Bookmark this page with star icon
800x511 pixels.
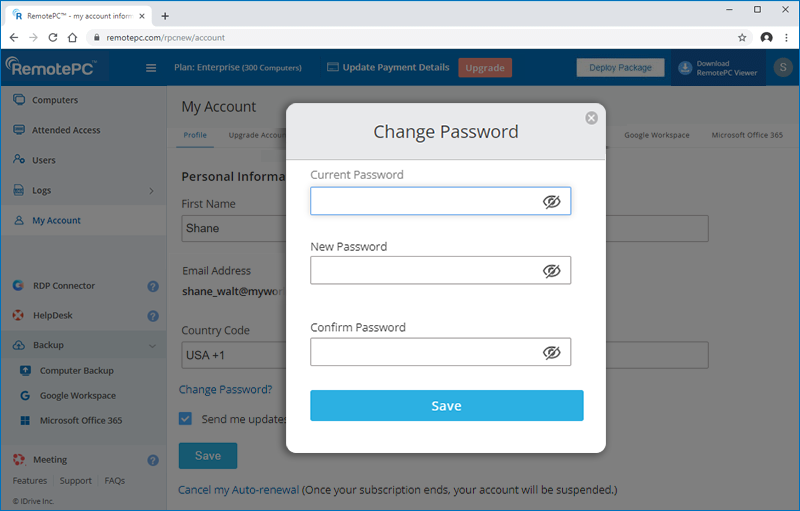pyautogui.click(x=742, y=38)
